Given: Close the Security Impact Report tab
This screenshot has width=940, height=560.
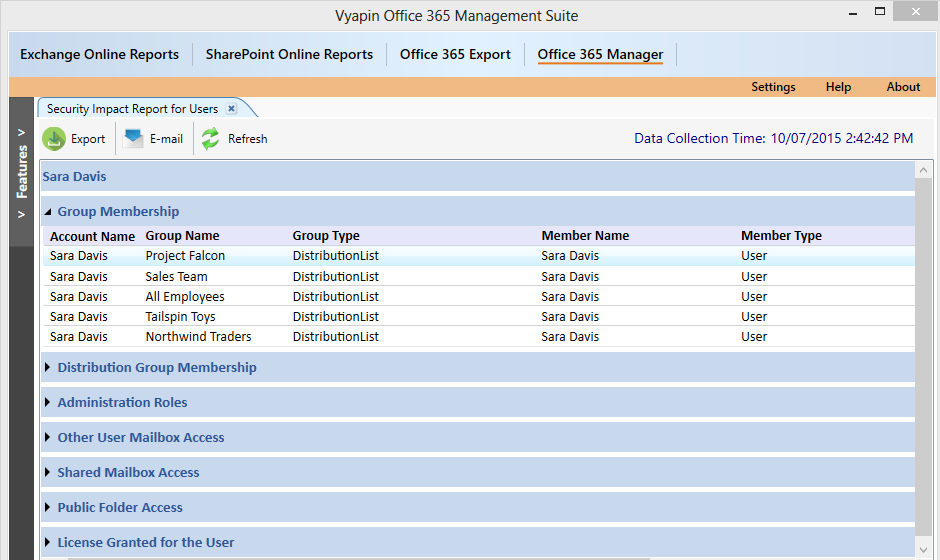Looking at the screenshot, I should [x=231, y=109].
